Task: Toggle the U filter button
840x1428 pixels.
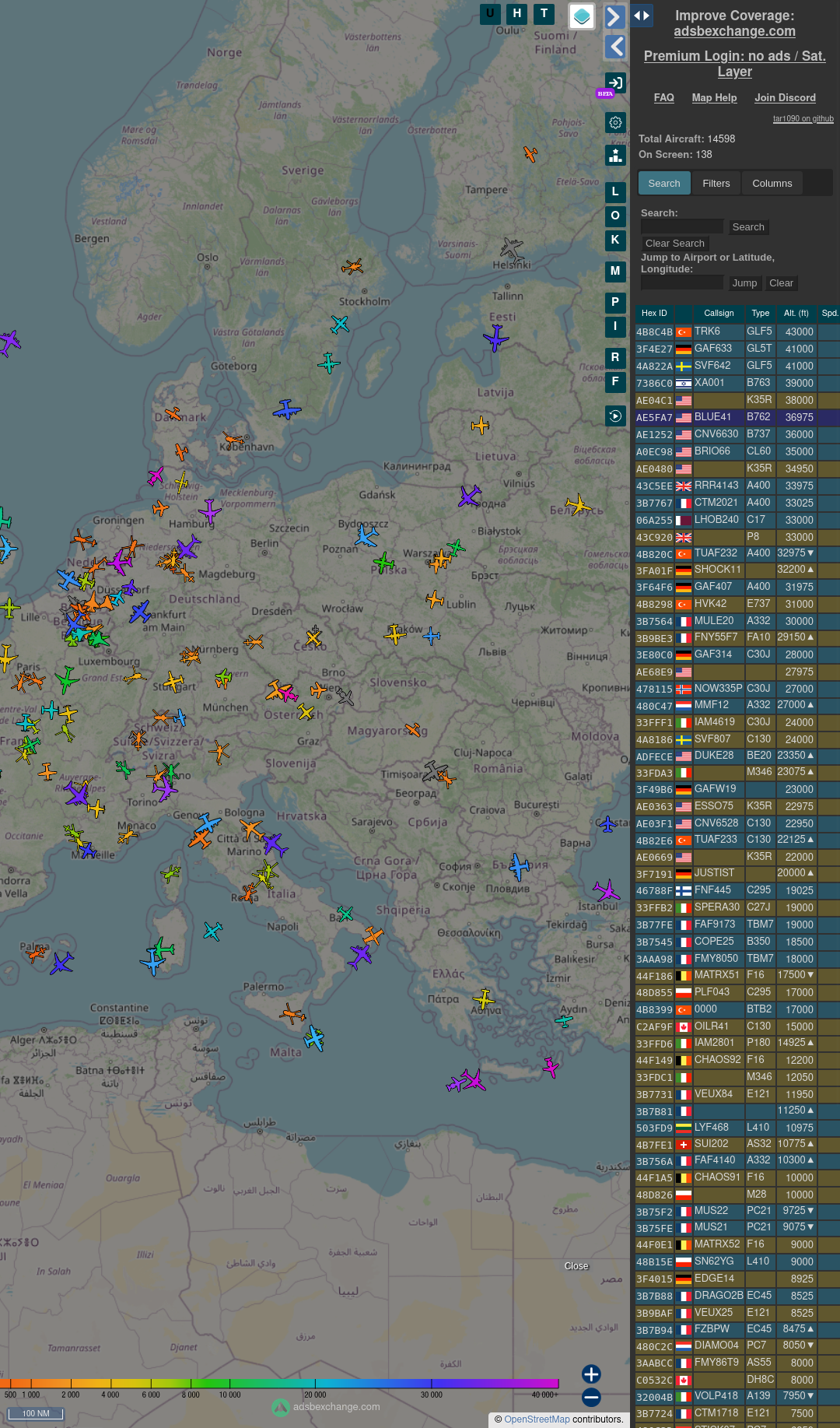Action: pos(490,14)
